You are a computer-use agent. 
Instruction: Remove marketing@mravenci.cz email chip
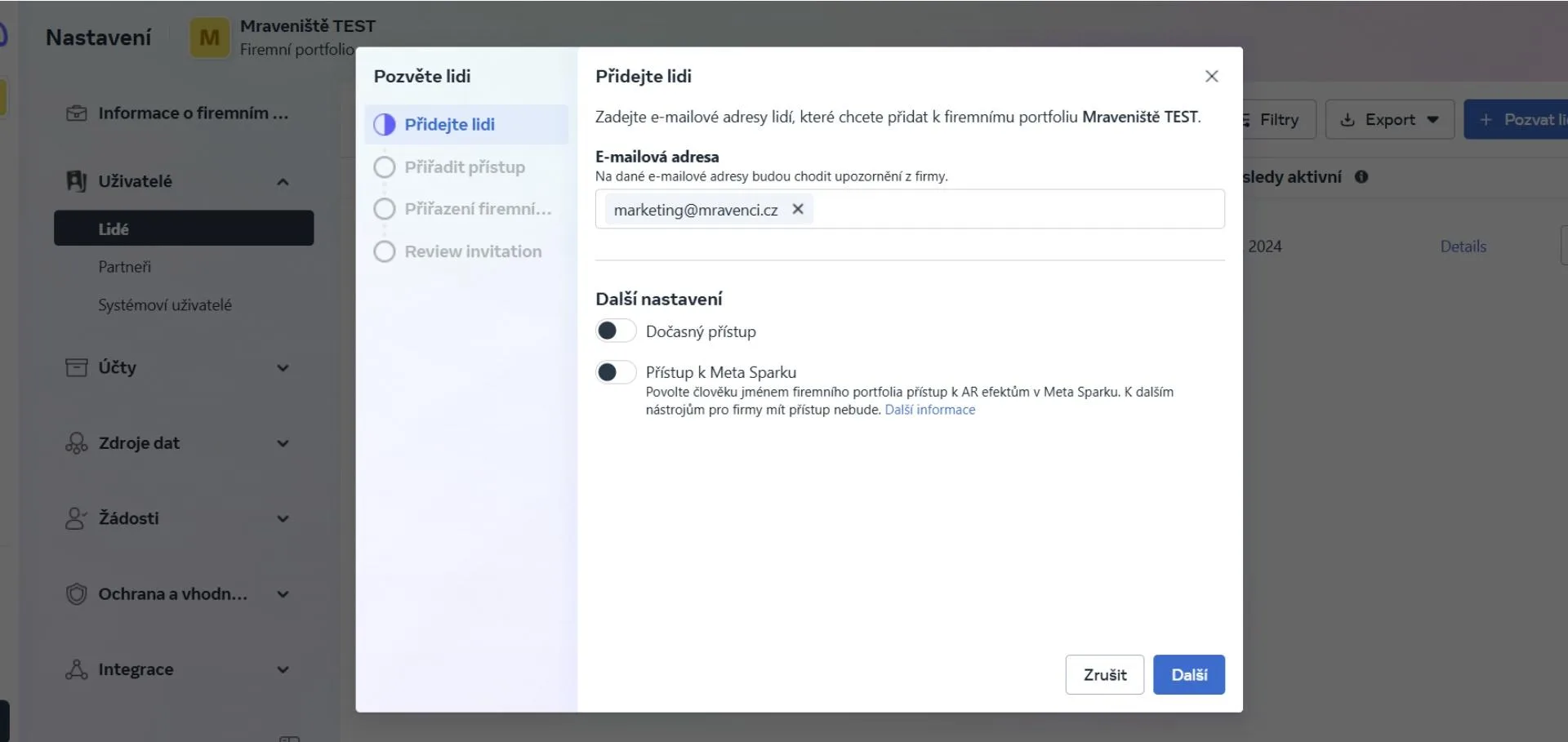point(798,209)
